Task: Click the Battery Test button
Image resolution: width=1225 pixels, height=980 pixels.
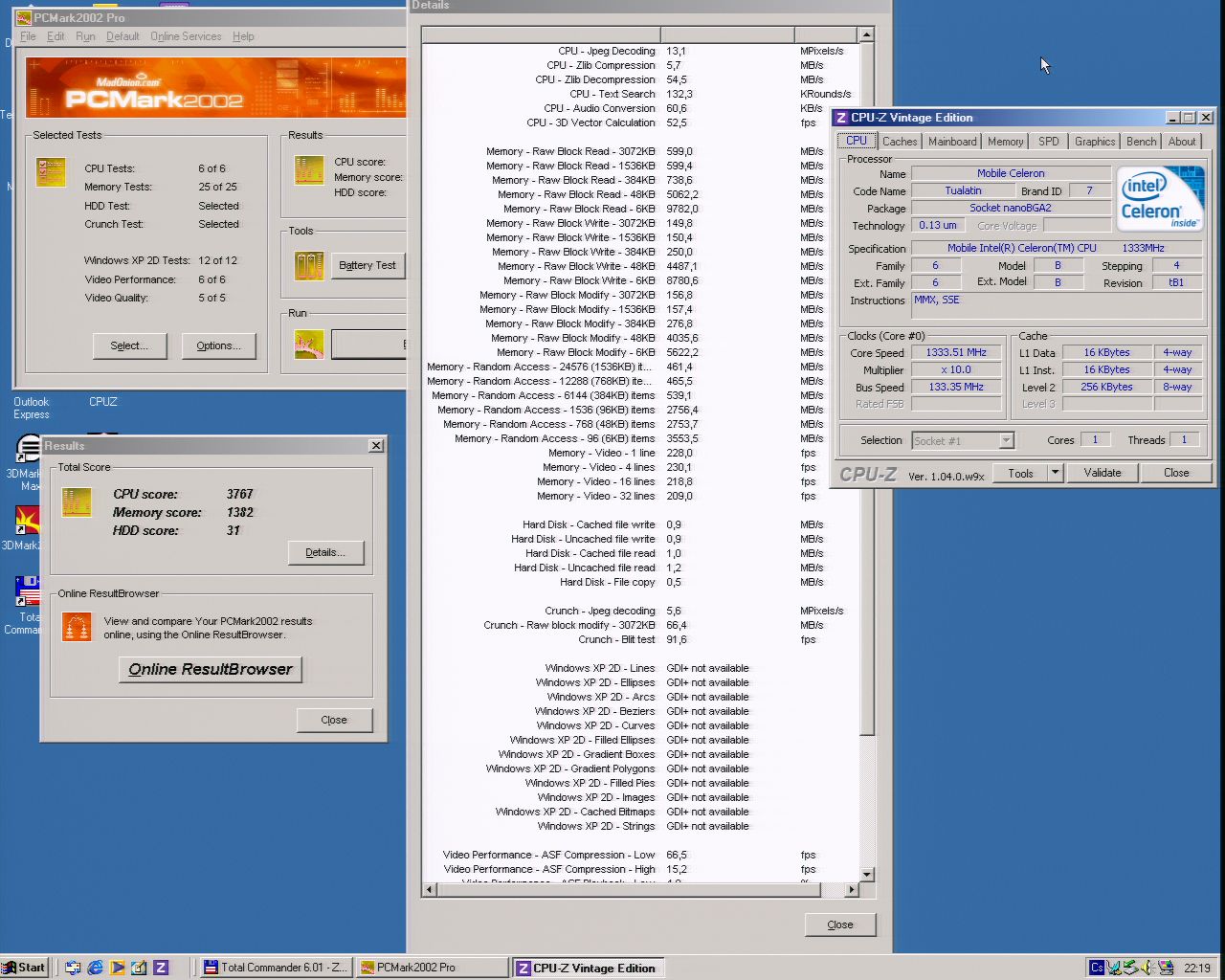Action: coord(367,265)
